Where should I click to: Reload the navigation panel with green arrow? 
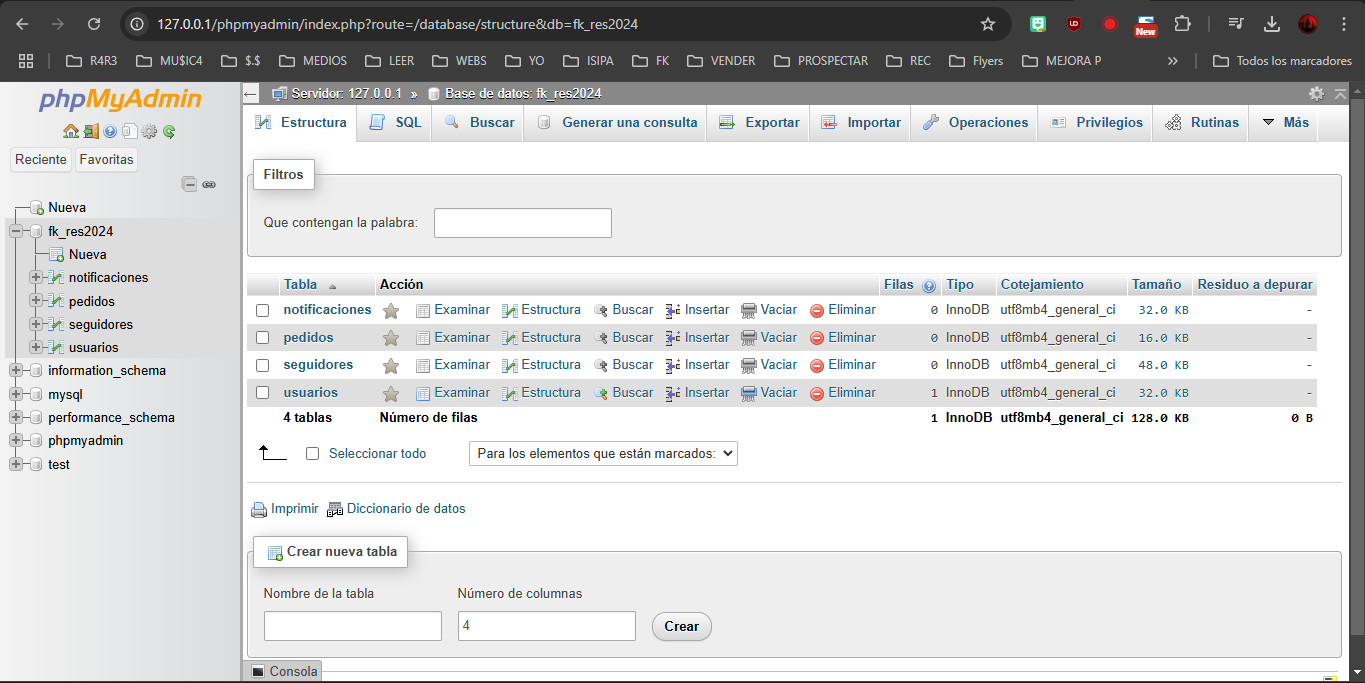point(169,131)
